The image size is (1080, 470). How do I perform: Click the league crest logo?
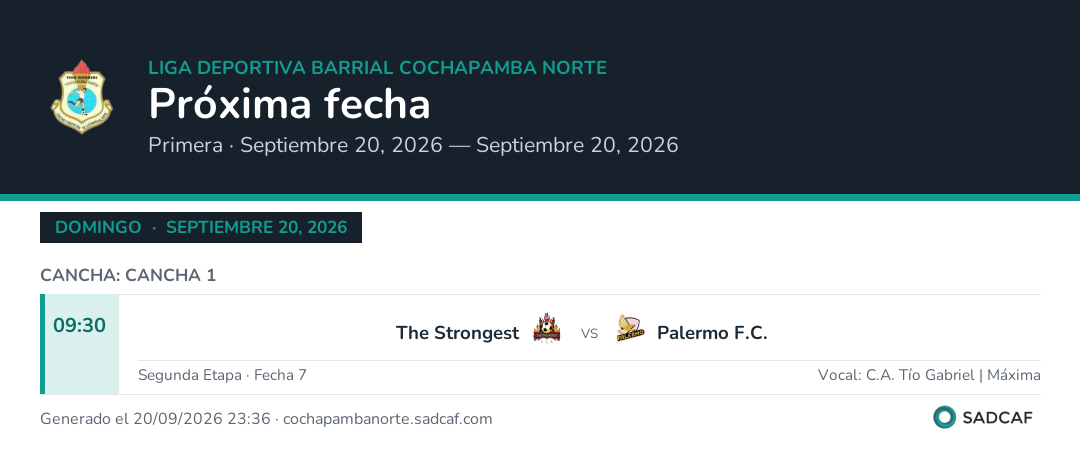(x=82, y=97)
